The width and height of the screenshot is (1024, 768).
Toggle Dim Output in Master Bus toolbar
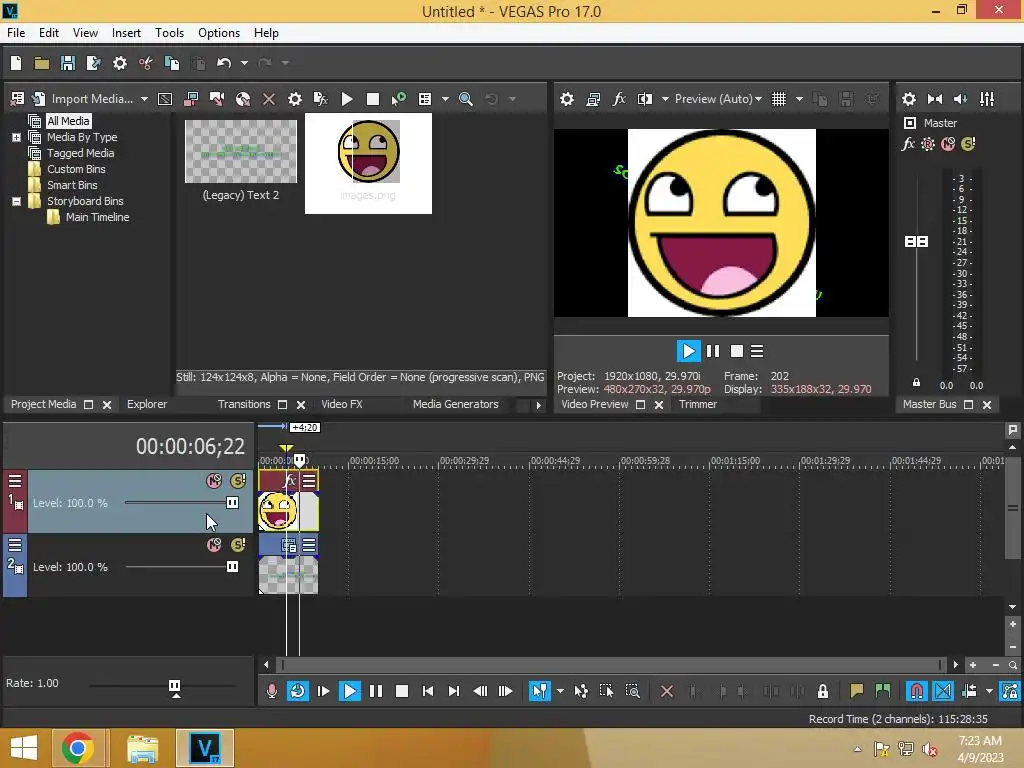pyautogui.click(x=961, y=99)
